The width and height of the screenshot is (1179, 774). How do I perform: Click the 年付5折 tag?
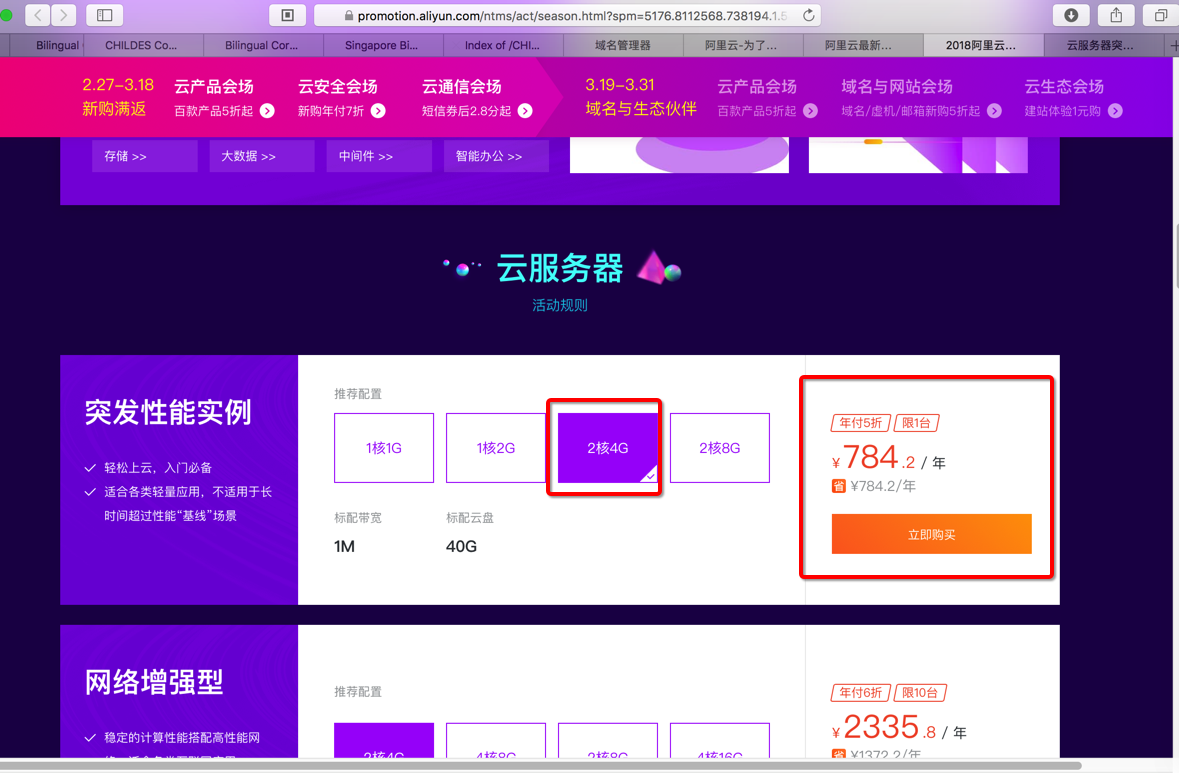pos(861,423)
